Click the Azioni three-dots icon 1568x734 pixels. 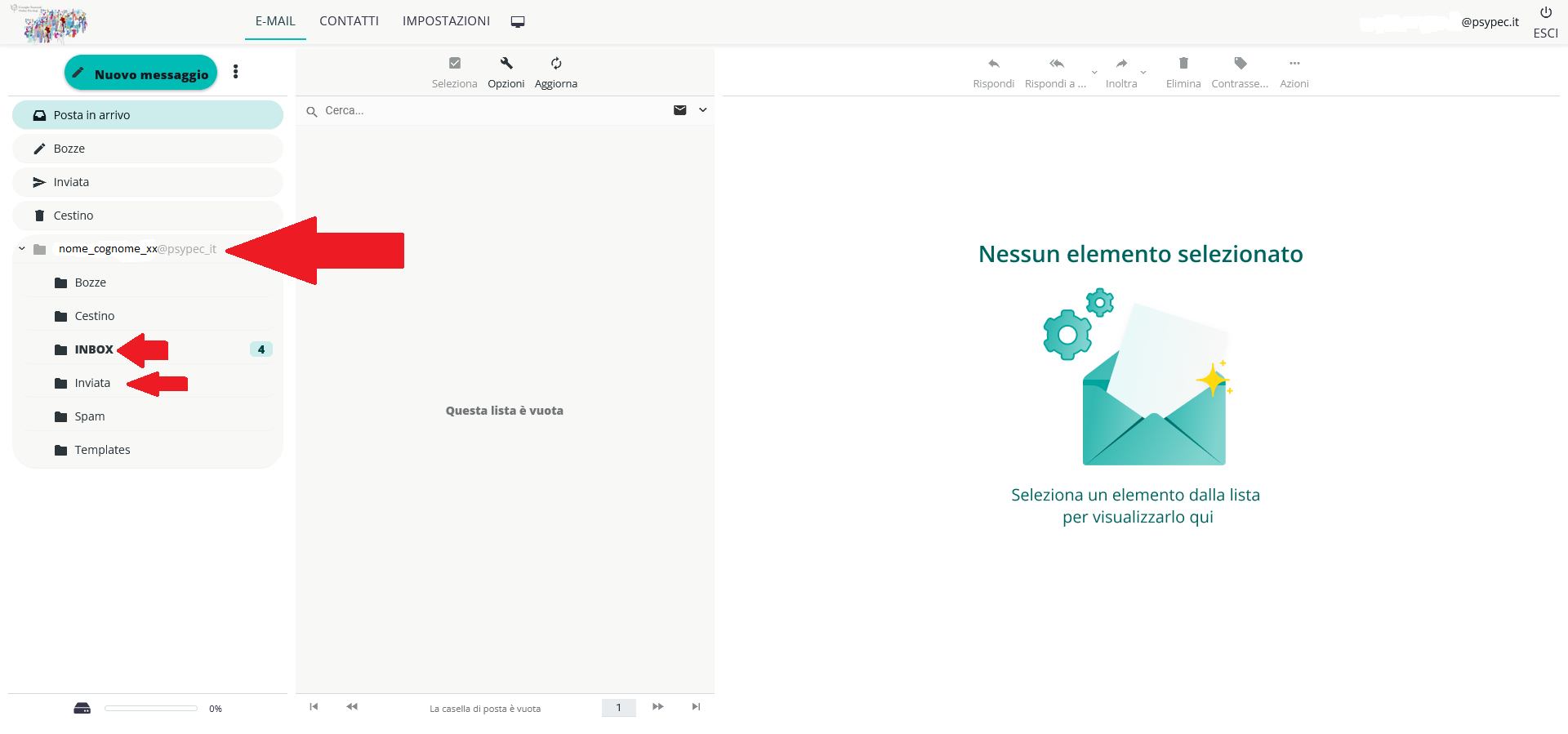click(1294, 64)
